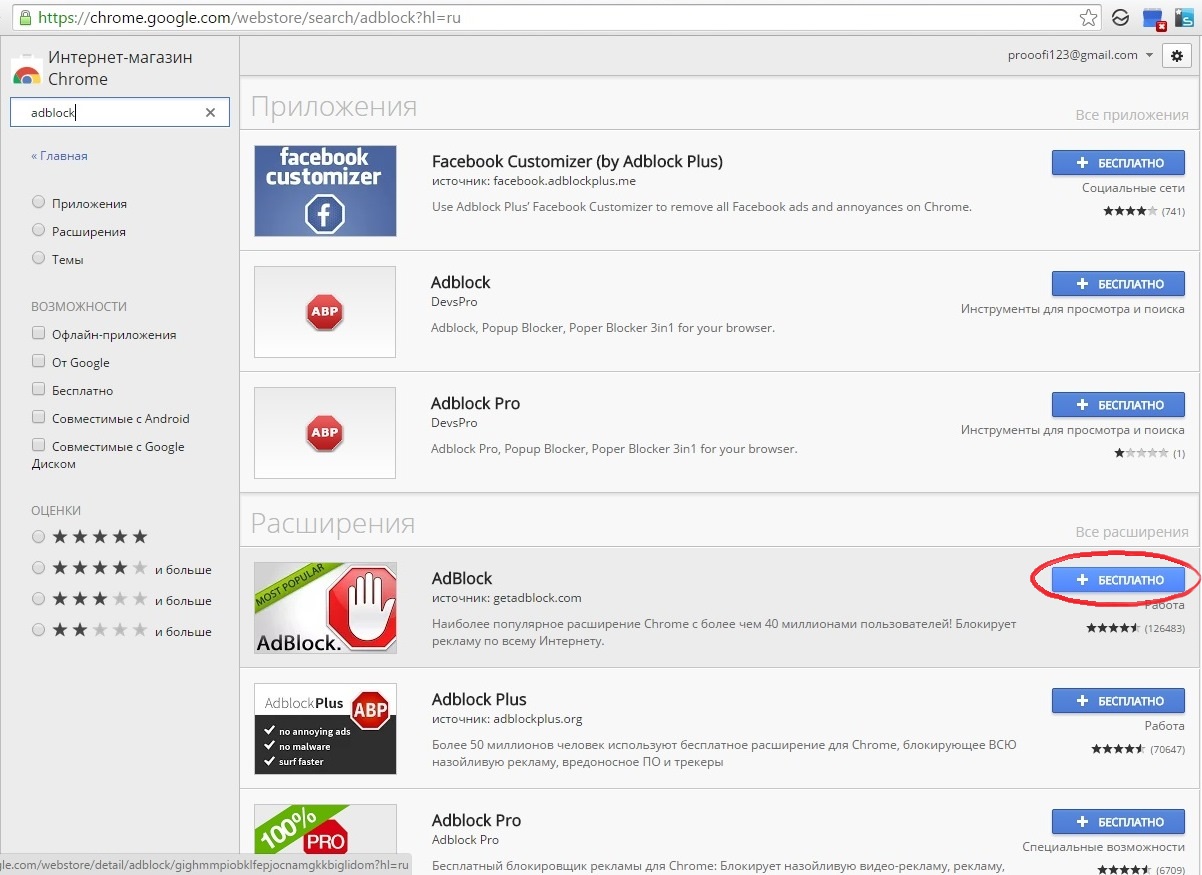Open the Adblock Plus extension thumbnail
The height and width of the screenshot is (875, 1202).
tap(325, 729)
